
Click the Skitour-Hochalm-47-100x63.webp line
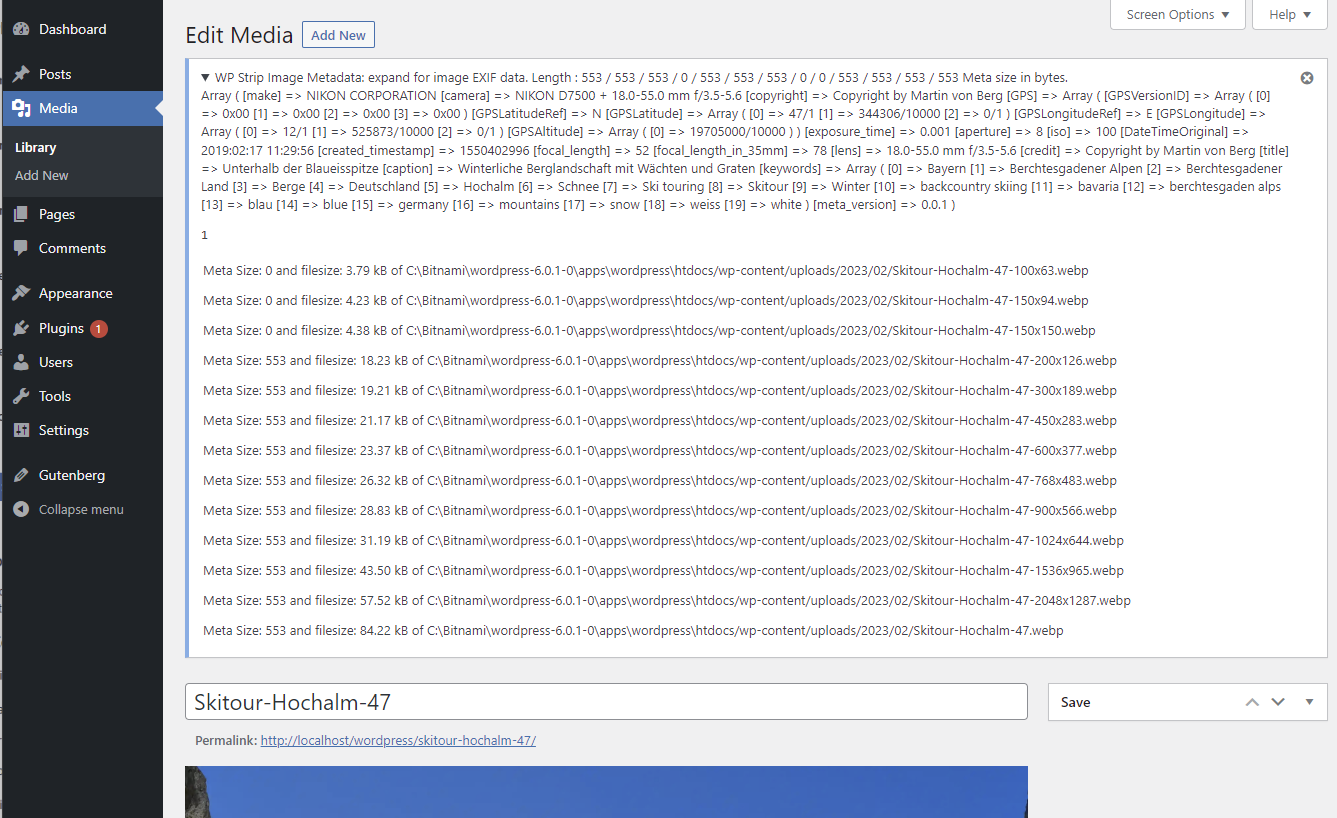[646, 270]
